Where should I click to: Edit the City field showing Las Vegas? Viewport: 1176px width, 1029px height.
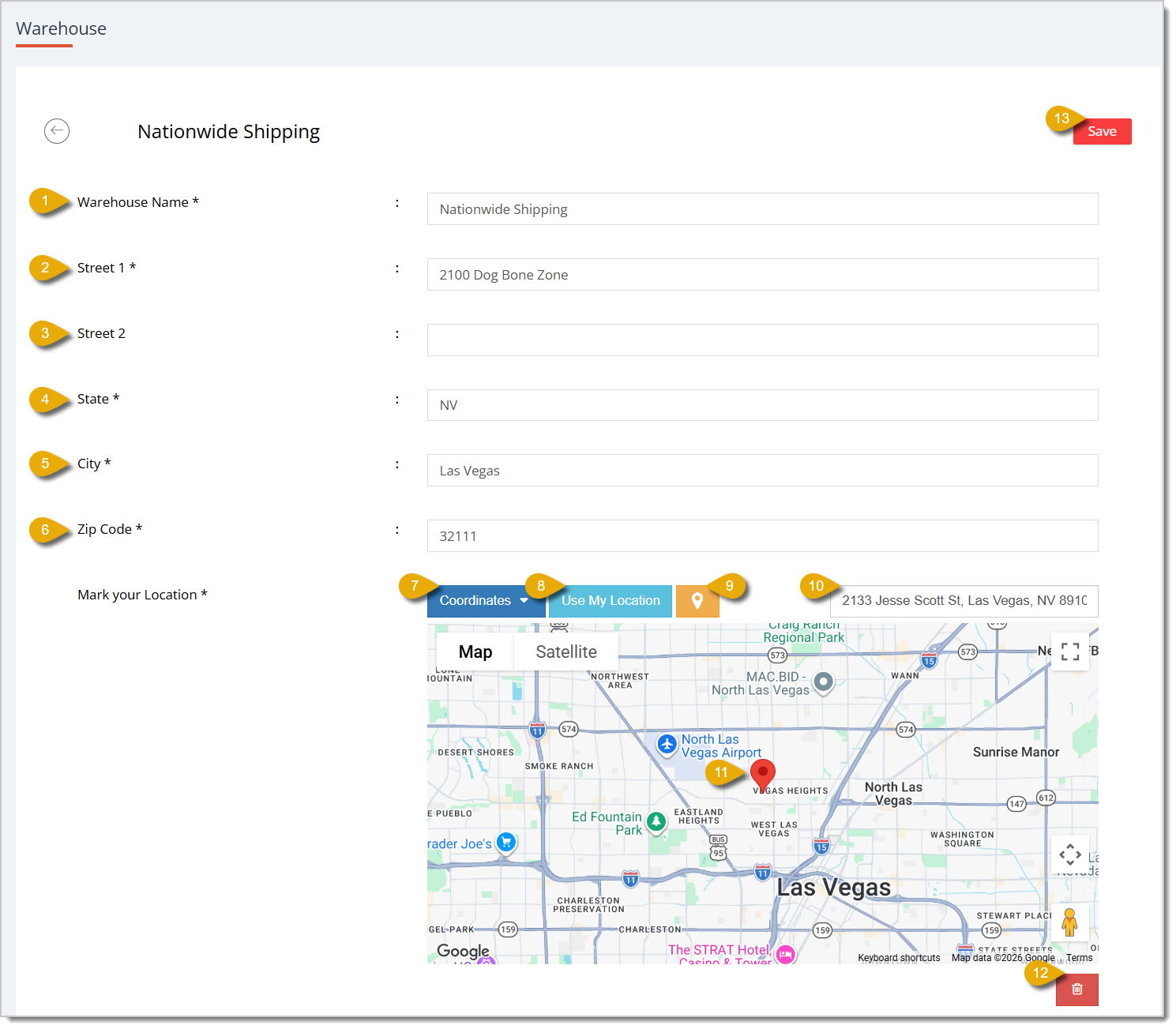tap(762, 471)
